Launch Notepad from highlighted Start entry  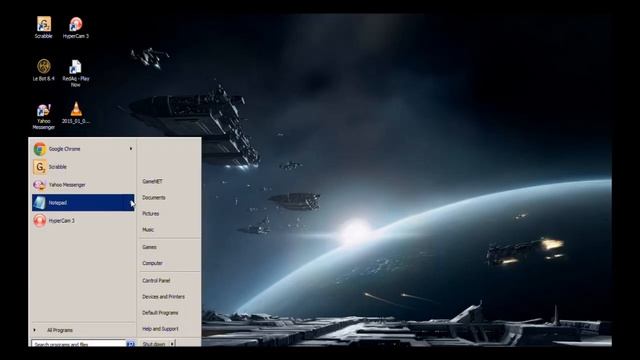(x=83, y=203)
